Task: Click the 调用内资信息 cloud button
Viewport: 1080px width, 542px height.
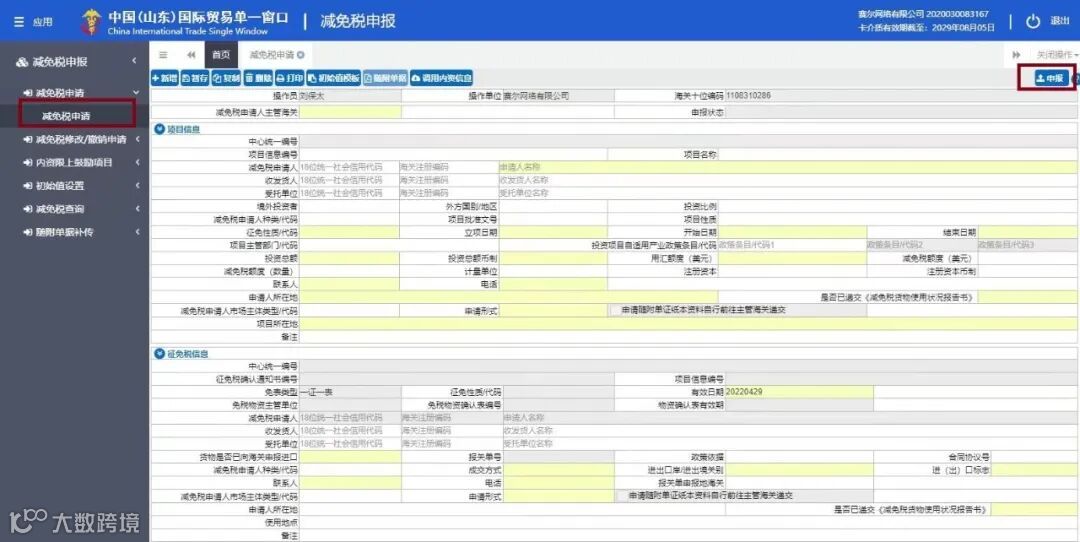Action: (442, 79)
